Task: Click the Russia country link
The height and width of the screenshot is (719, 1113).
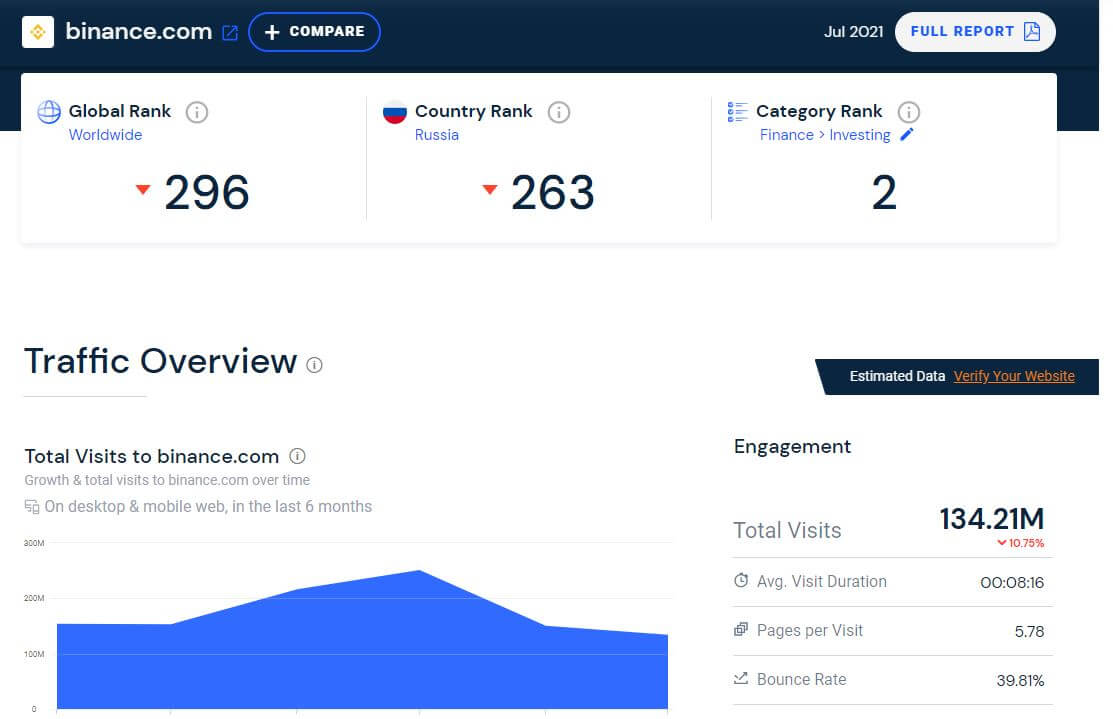Action: (437, 135)
